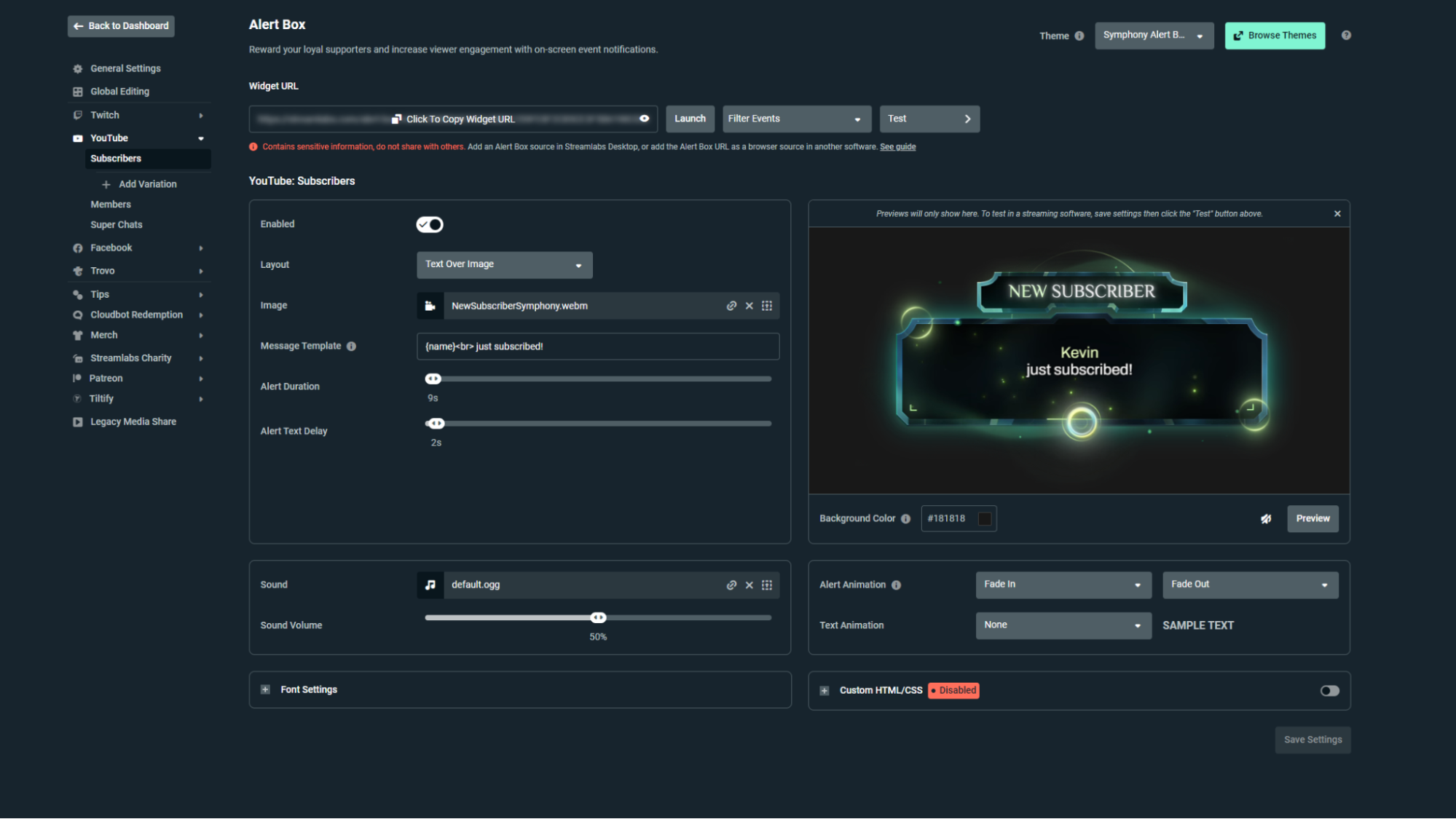The image size is (1456, 819).
Task: Open the See guide link
Action: pos(897,147)
